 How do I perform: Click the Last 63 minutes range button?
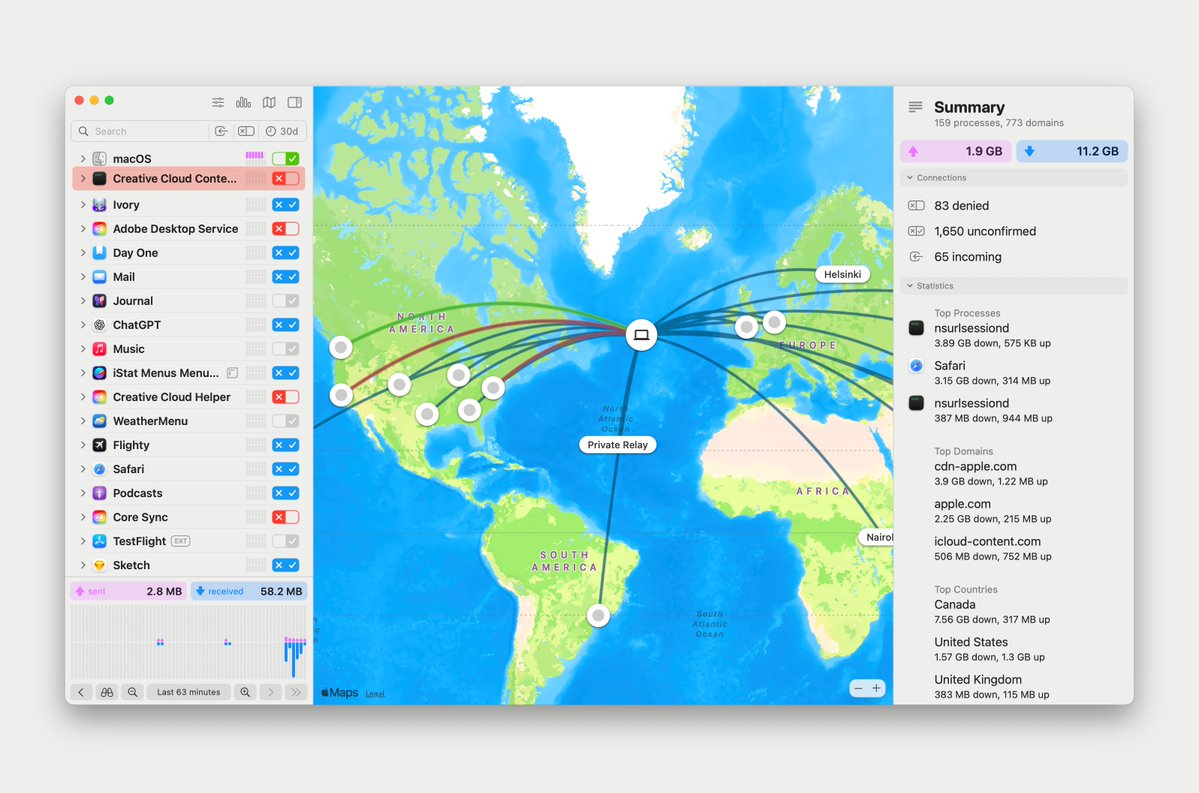pyautogui.click(x=189, y=692)
